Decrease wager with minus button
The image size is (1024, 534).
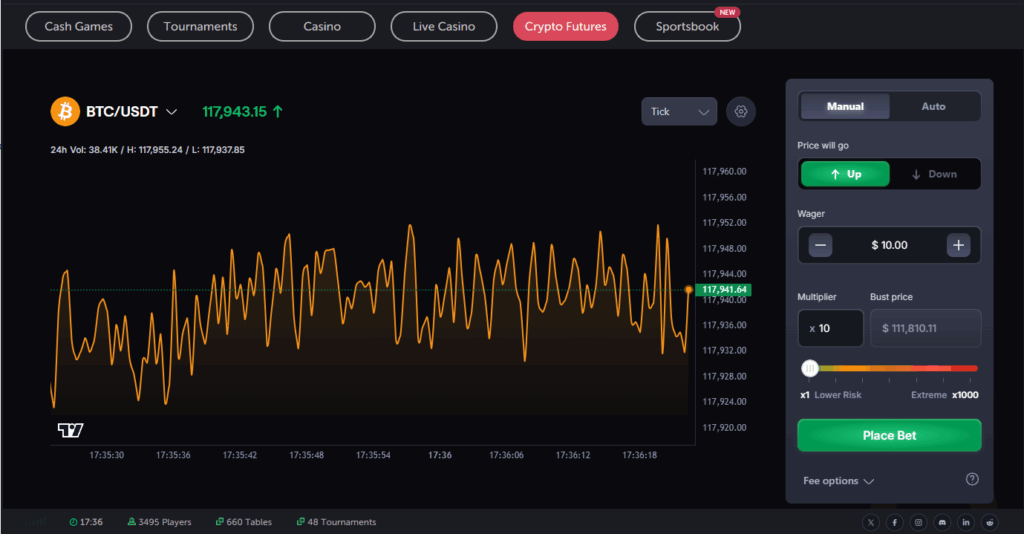pyautogui.click(x=820, y=245)
